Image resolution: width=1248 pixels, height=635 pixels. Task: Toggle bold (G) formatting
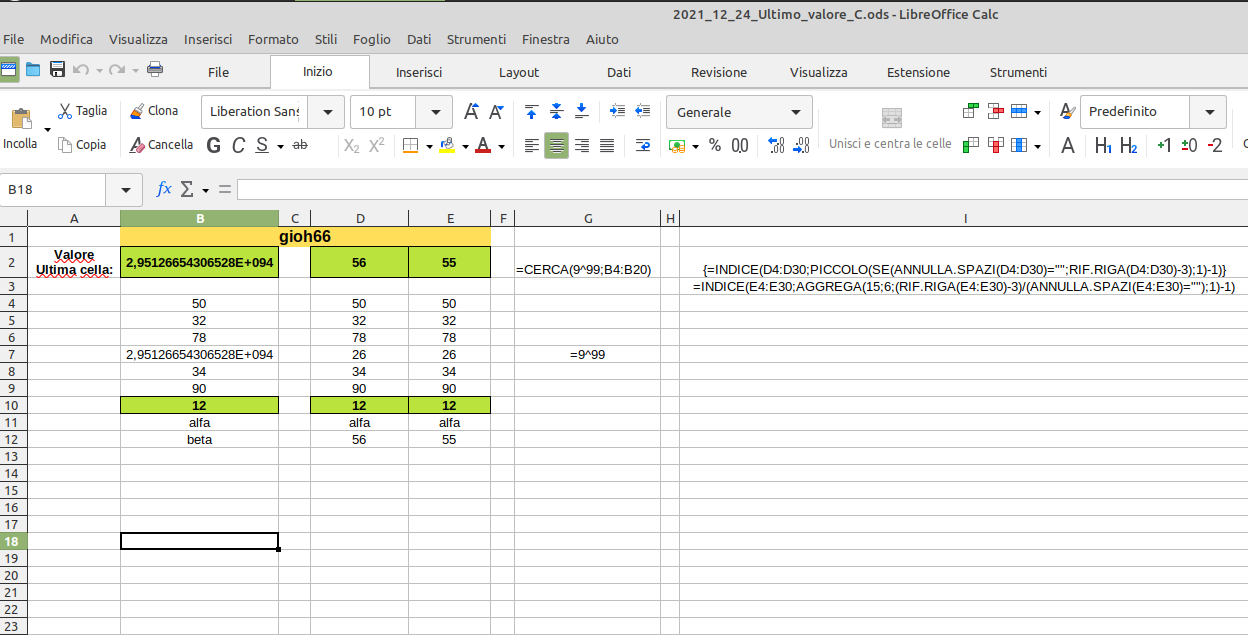pos(213,146)
